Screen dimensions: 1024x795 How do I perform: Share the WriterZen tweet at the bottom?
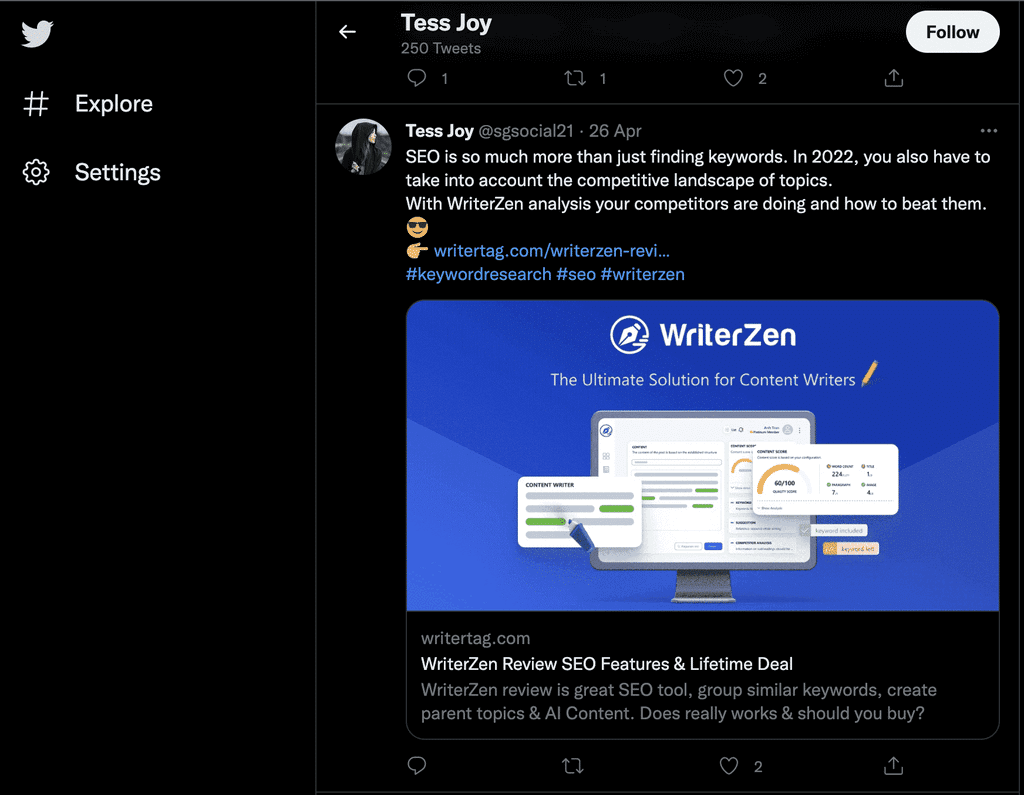893,766
